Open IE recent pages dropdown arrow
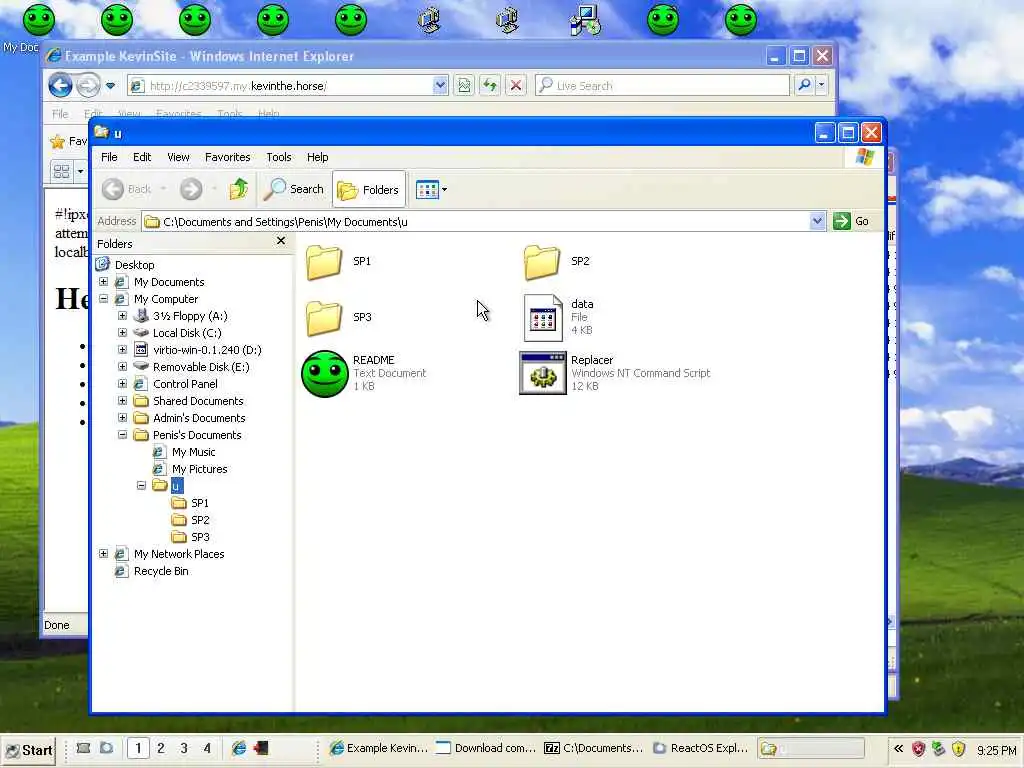1024x768 pixels. 110,86
